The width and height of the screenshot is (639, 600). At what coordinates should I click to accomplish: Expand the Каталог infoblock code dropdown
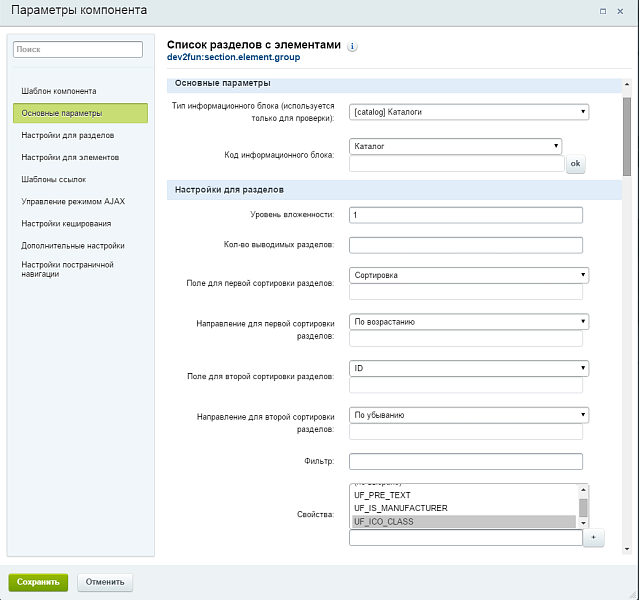(x=456, y=146)
